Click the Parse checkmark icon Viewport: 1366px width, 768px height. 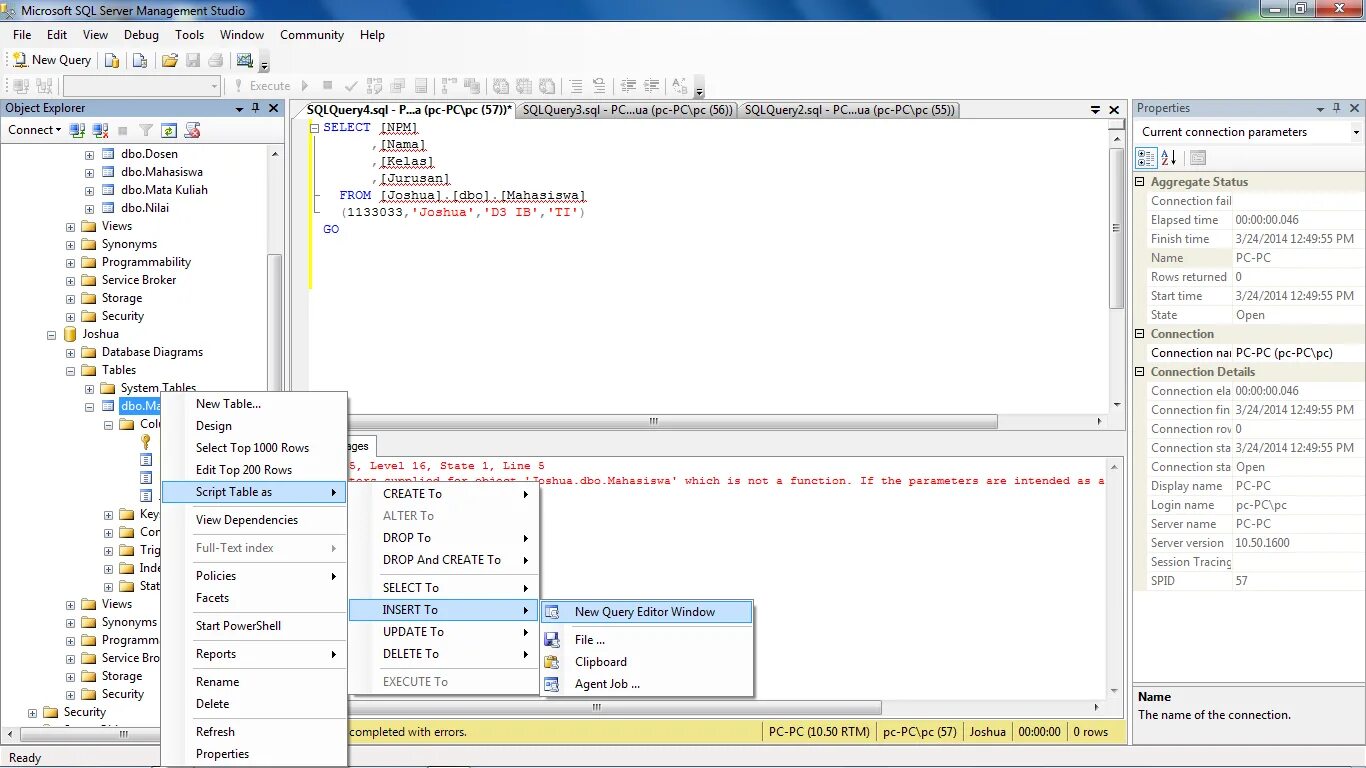click(353, 86)
